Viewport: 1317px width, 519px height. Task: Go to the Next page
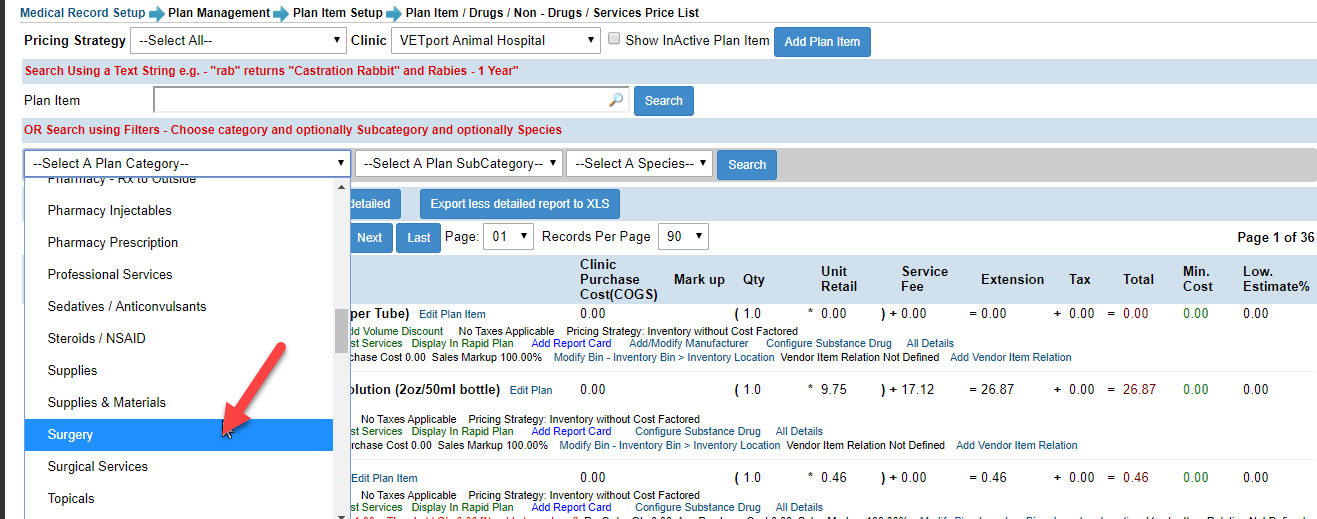pos(370,237)
